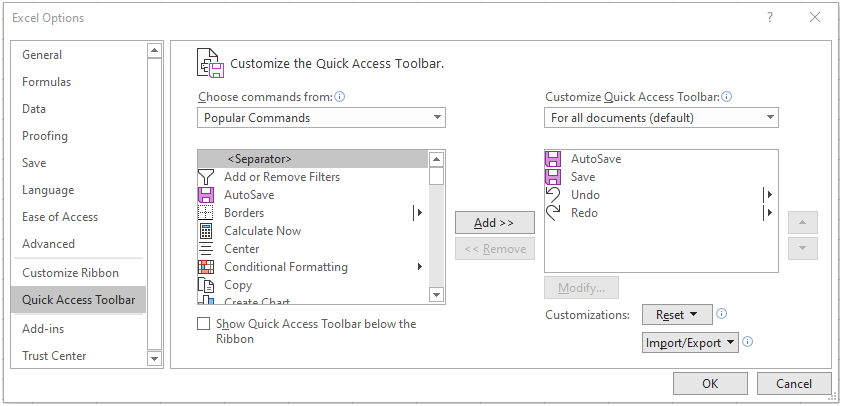Click the AutoSave icon in commands list
Viewport: 842px width, 406px height.
tap(206, 194)
